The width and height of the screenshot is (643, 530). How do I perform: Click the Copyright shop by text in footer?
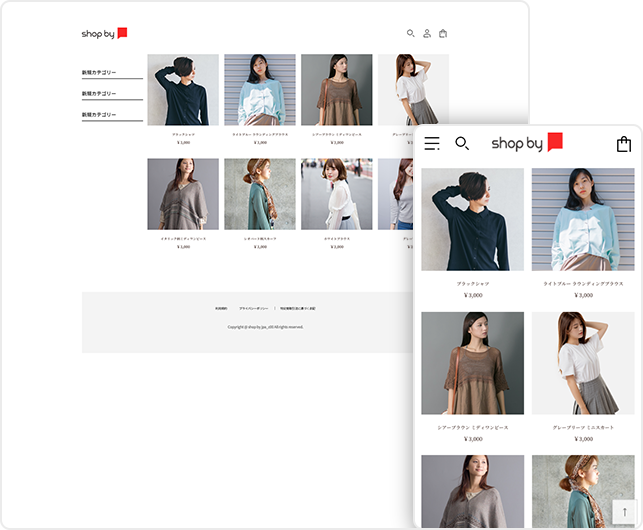pos(265,327)
